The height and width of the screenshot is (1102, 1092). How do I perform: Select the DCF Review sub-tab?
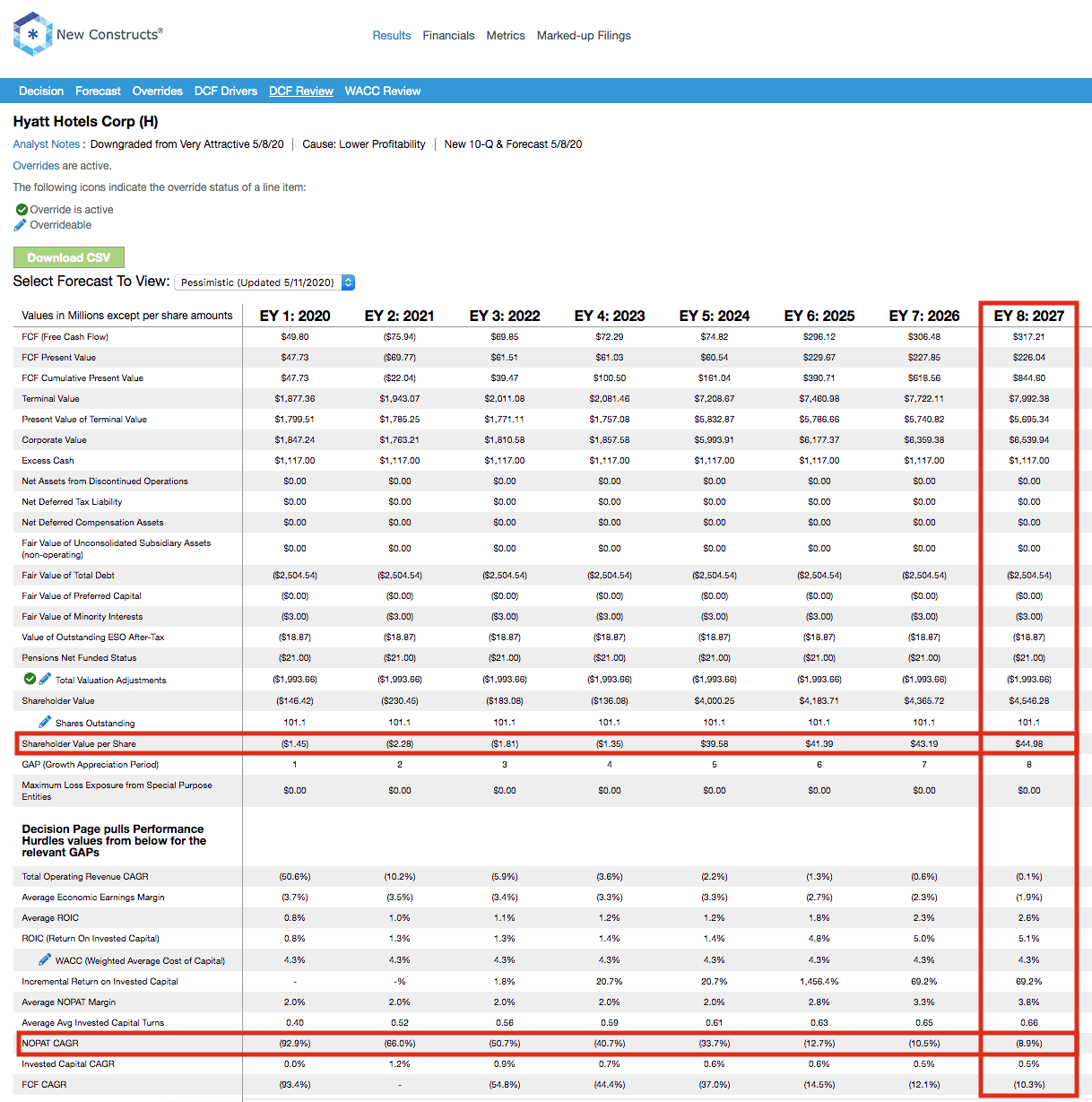pyautogui.click(x=301, y=91)
